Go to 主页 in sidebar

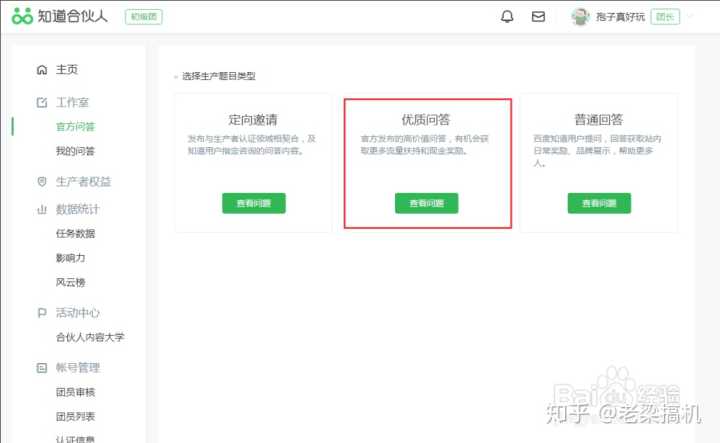[x=67, y=70]
